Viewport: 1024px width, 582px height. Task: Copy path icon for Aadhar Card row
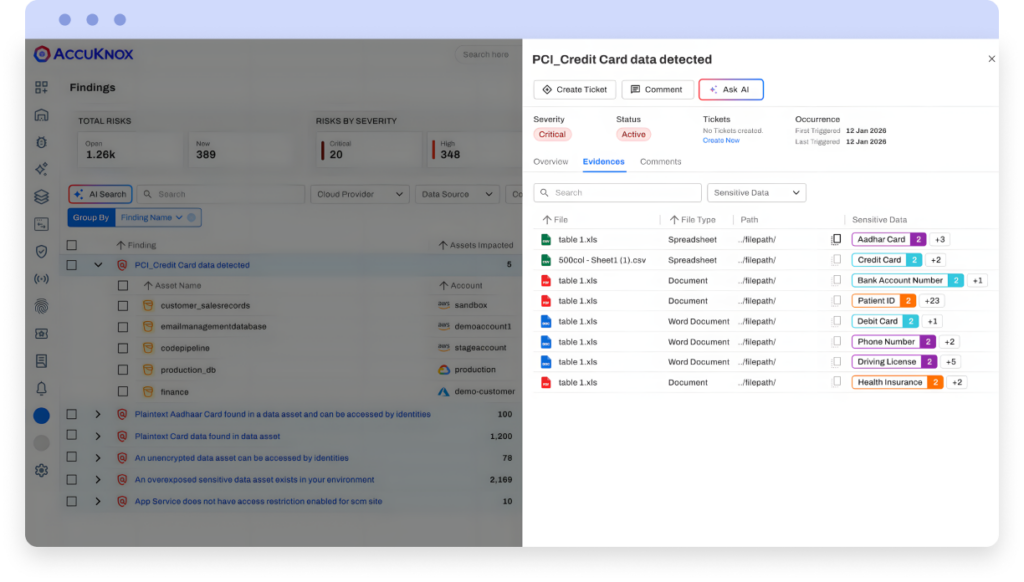point(836,240)
